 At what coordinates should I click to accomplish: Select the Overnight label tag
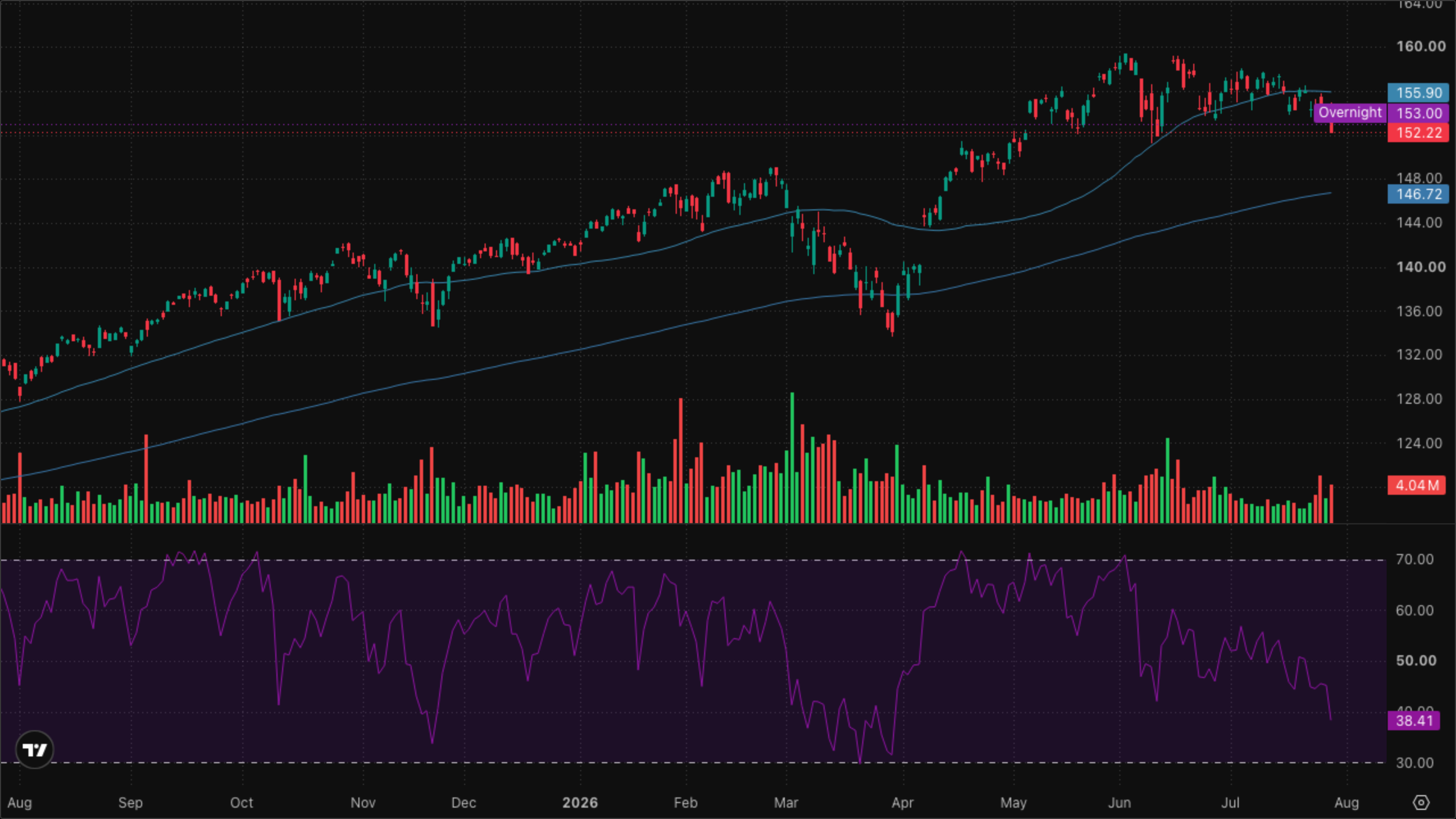pyautogui.click(x=1350, y=113)
